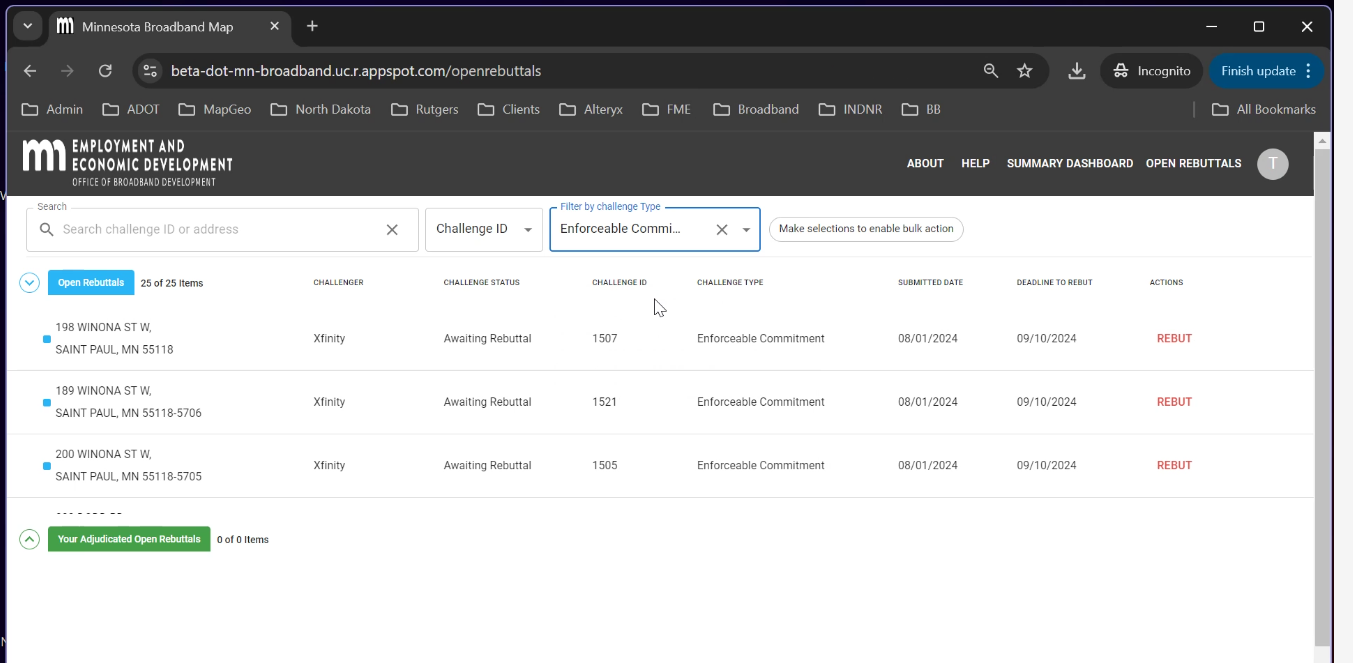The height and width of the screenshot is (663, 1353).
Task: Go to the Help page
Action: point(975,164)
